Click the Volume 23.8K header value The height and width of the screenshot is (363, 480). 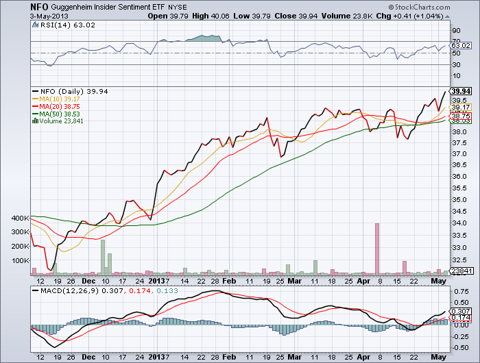click(x=347, y=16)
